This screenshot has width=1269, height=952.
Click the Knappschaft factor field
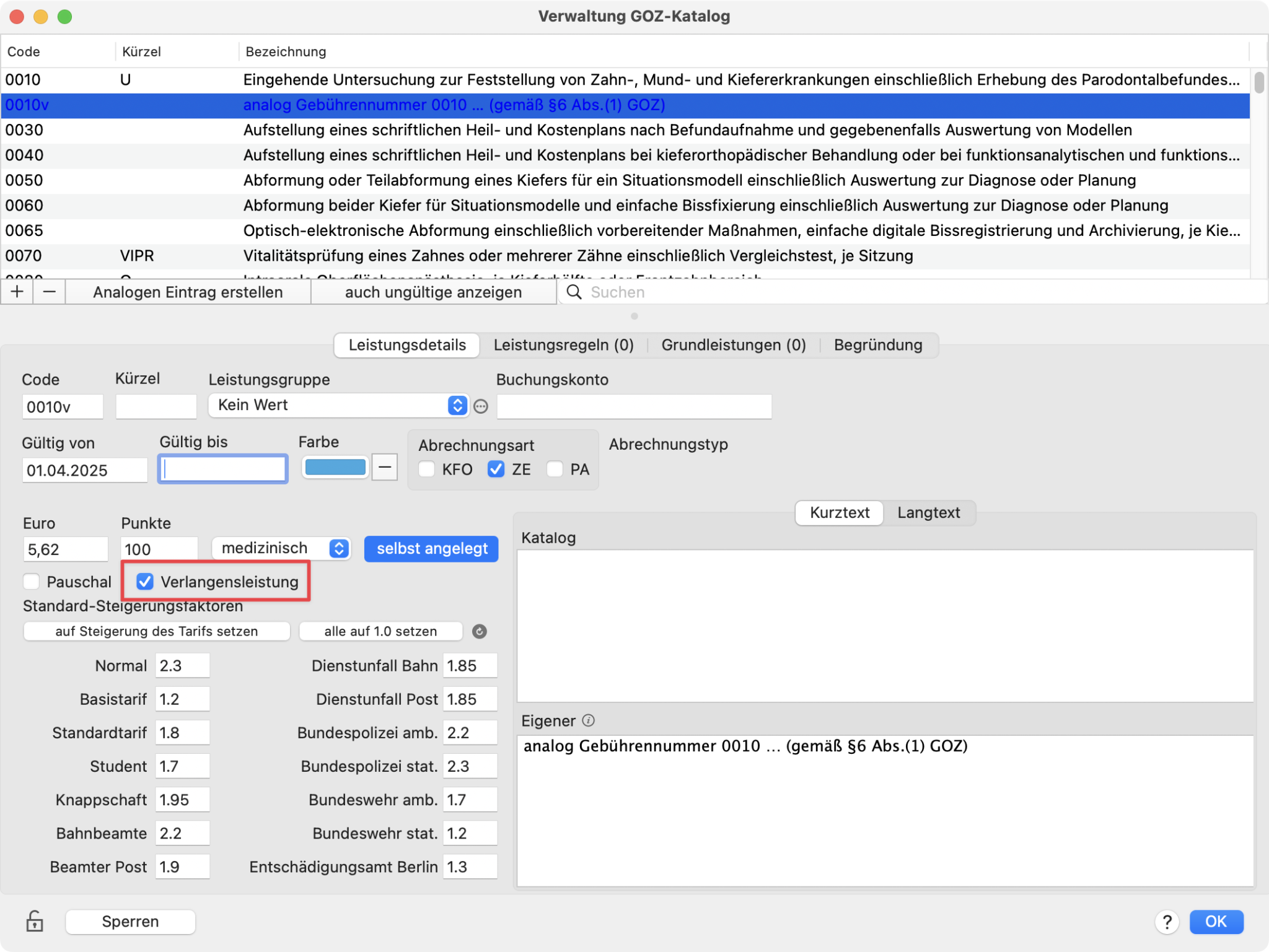click(x=182, y=800)
